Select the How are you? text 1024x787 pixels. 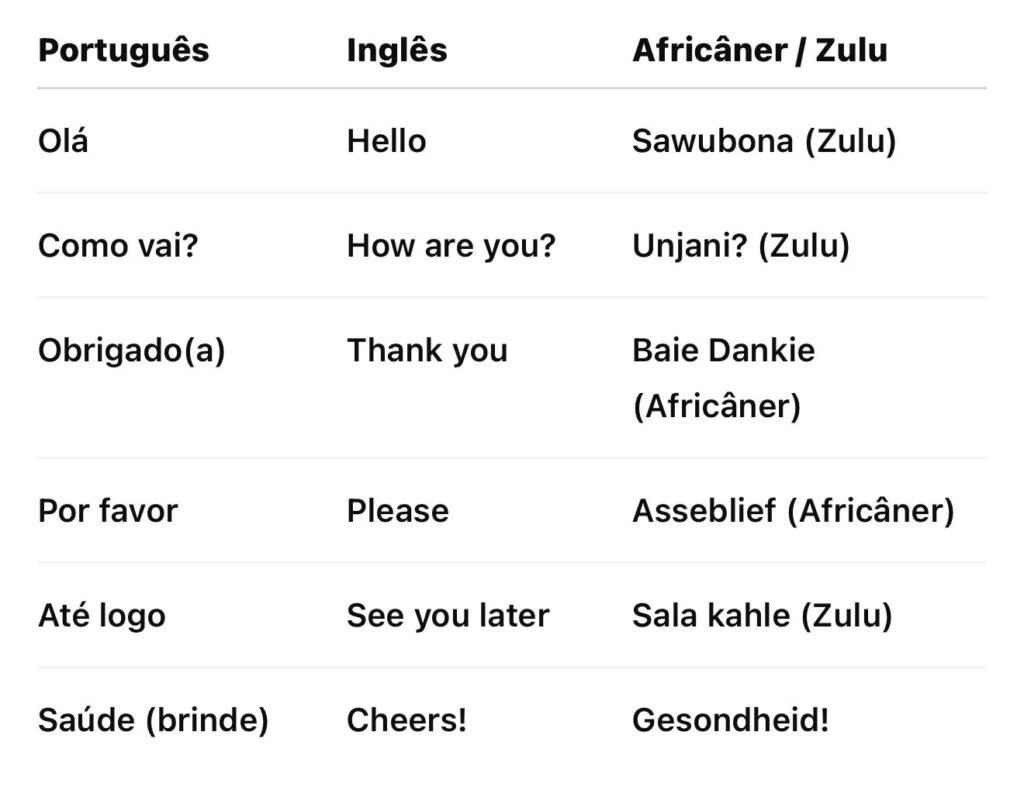tap(450, 245)
